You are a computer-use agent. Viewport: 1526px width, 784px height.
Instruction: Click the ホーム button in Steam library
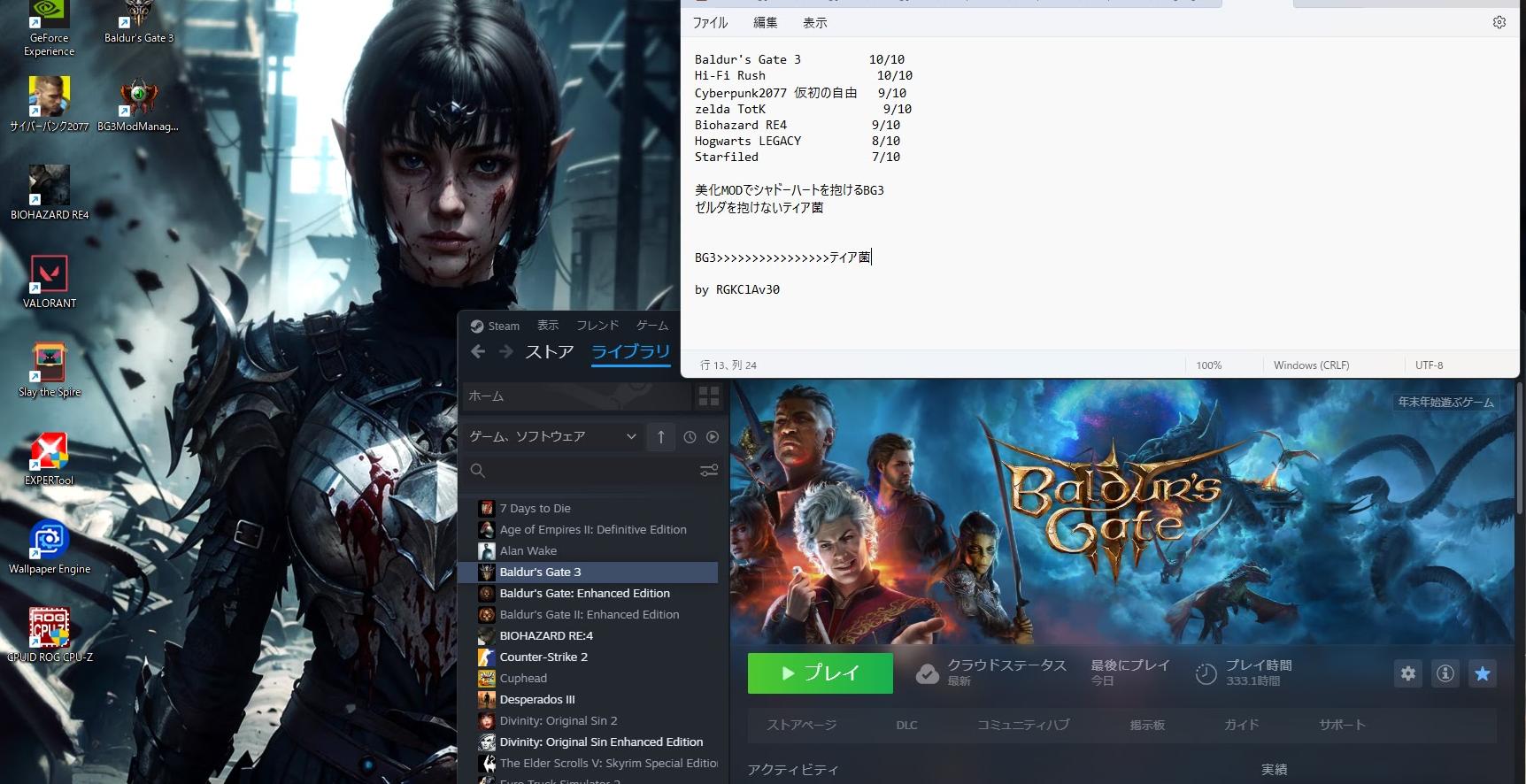pyautogui.click(x=576, y=396)
